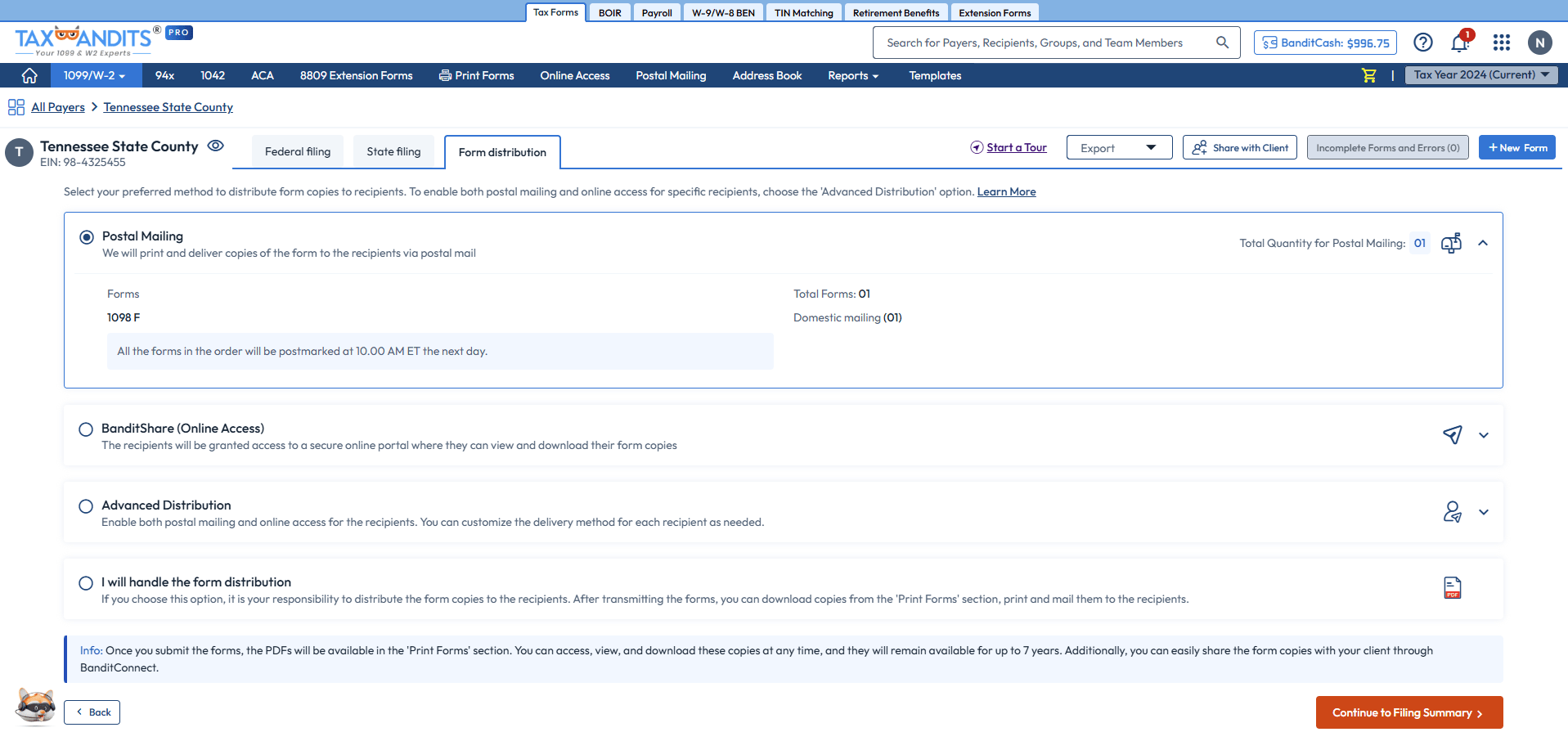This screenshot has width=1568, height=741.
Task: Click the BanditCash balance button
Action: tap(1325, 43)
